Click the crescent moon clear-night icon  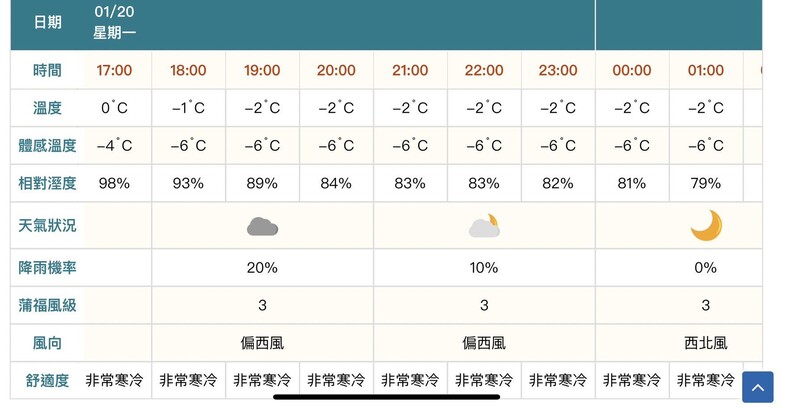tap(706, 225)
